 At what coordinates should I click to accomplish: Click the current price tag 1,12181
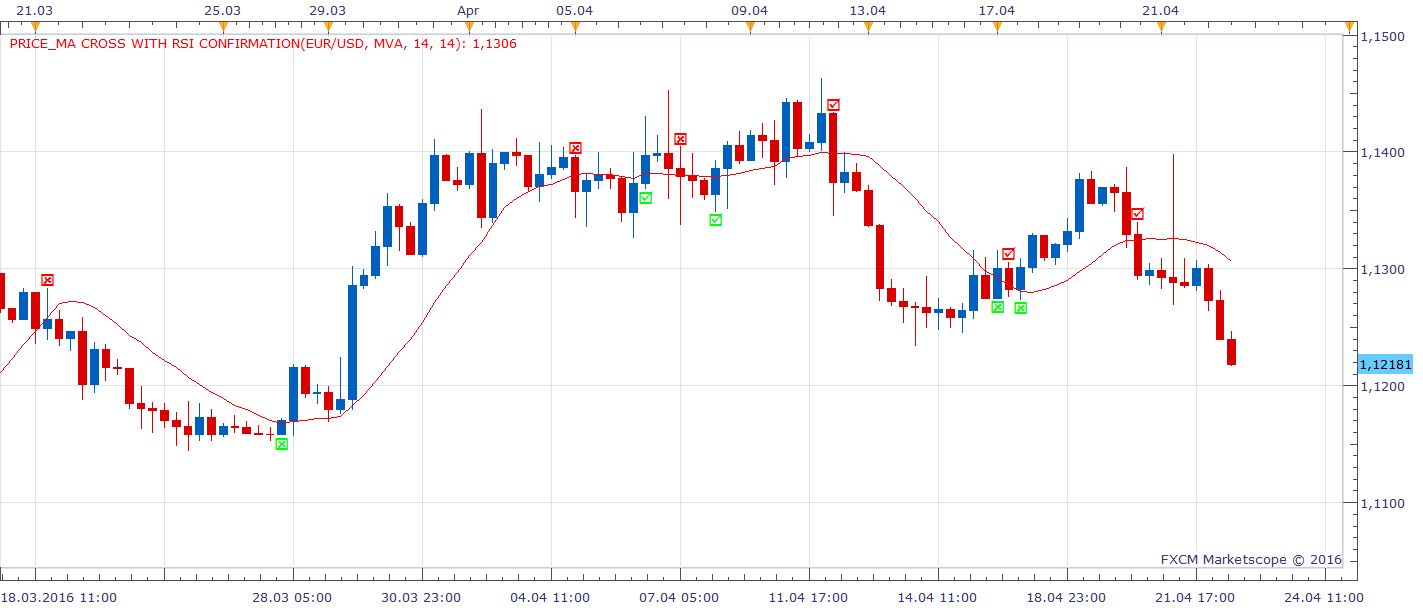point(1385,365)
